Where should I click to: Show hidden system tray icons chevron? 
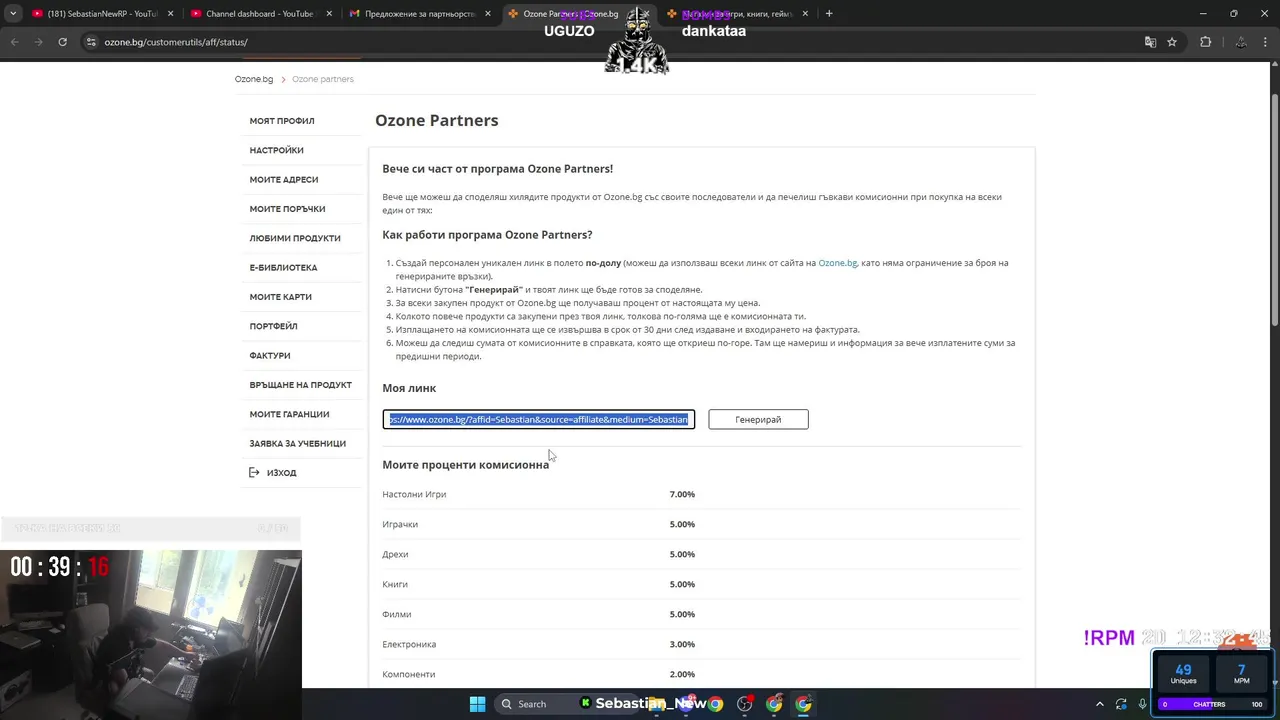[1100, 704]
